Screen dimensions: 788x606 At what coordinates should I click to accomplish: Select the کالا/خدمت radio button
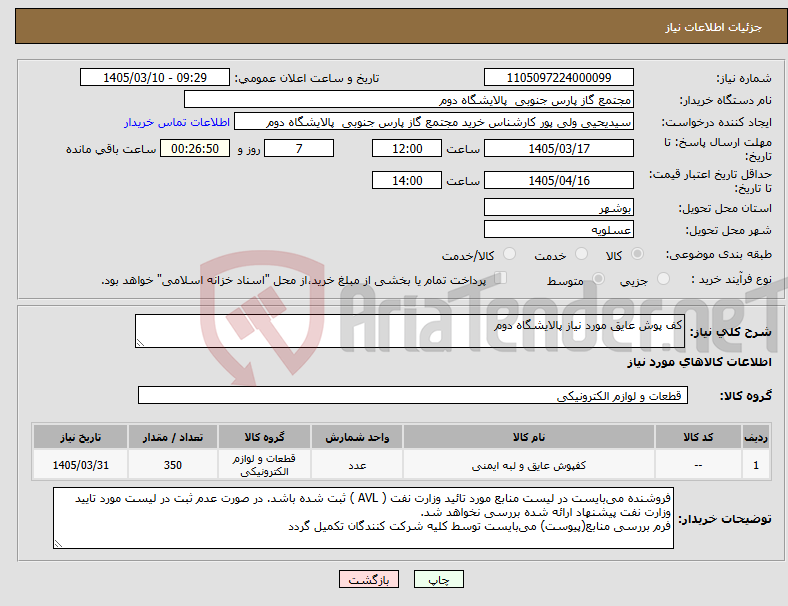(509, 254)
